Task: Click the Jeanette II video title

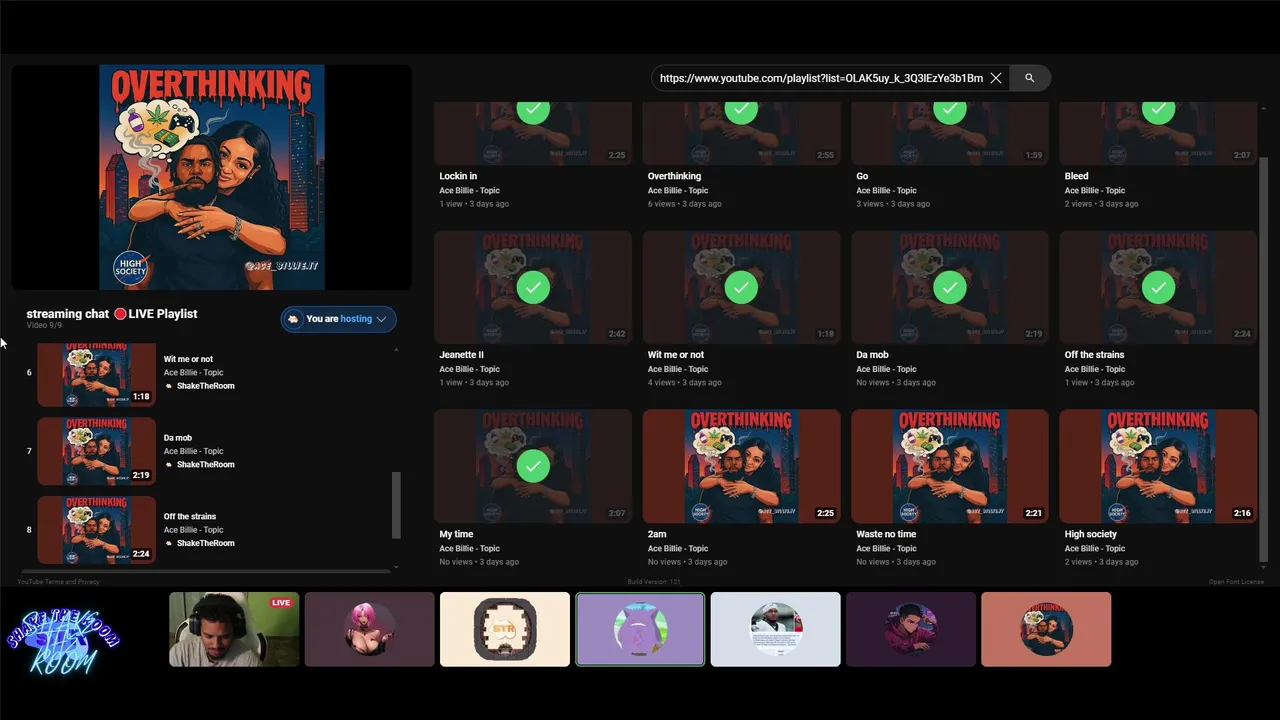Action: point(461,355)
